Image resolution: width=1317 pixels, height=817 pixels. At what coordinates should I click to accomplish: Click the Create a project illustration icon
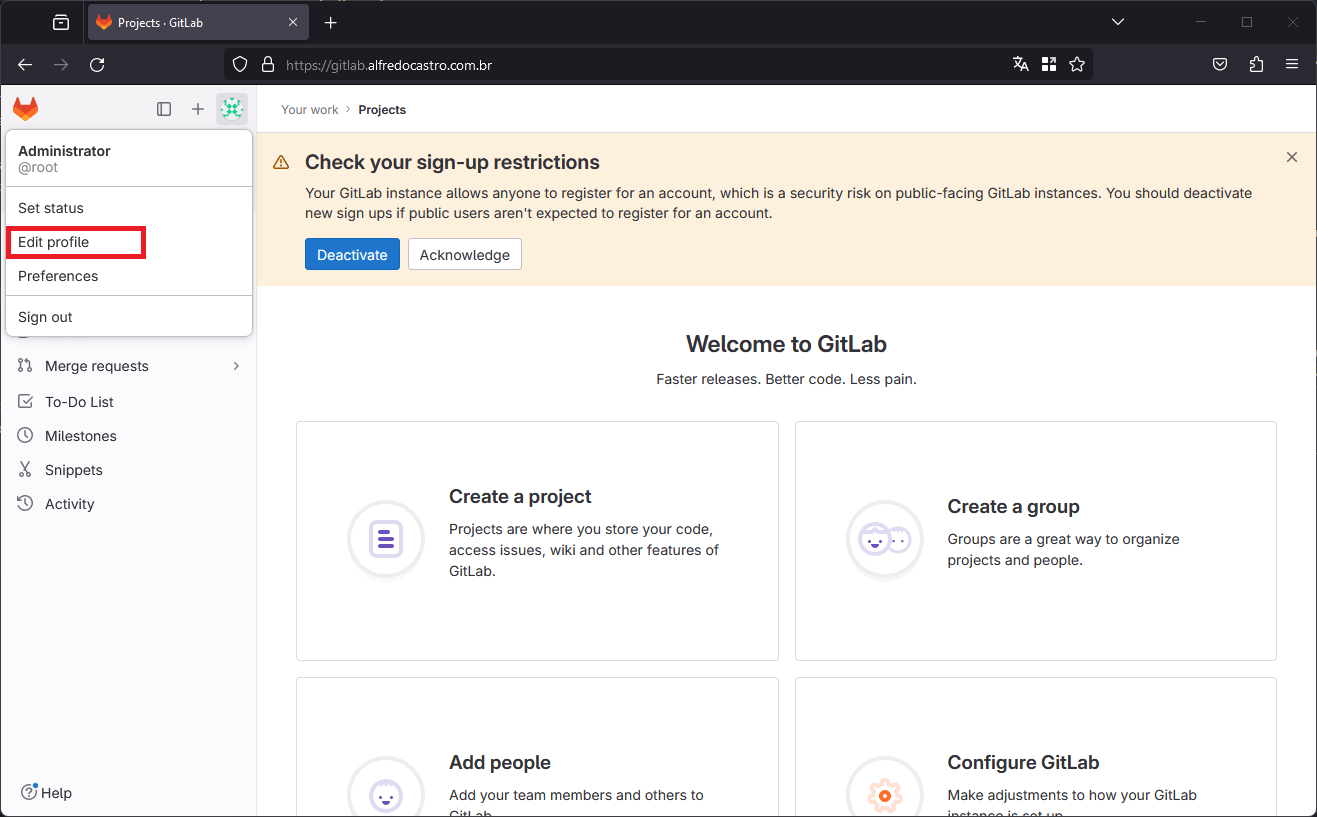[x=386, y=539]
